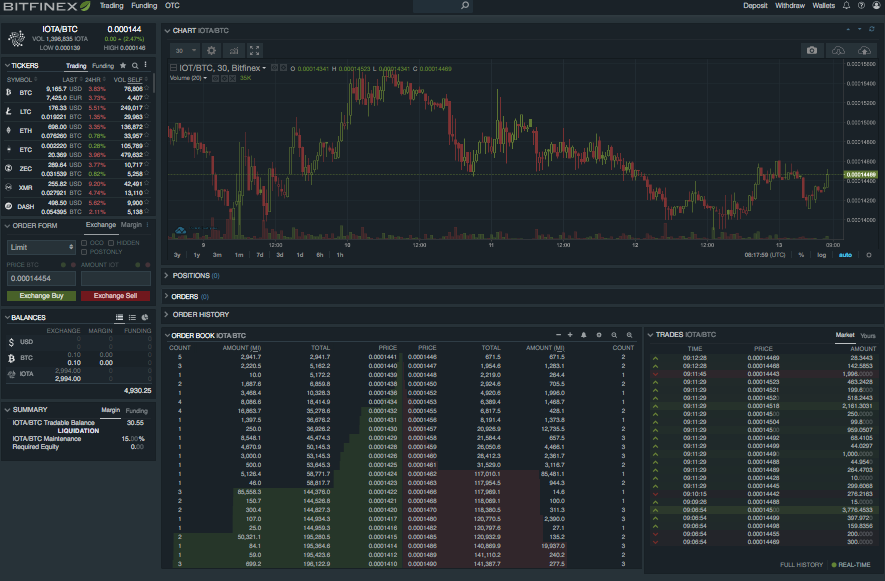Favorite the BTC USD ticker star
This screenshot has height=581, width=885.
point(147,89)
